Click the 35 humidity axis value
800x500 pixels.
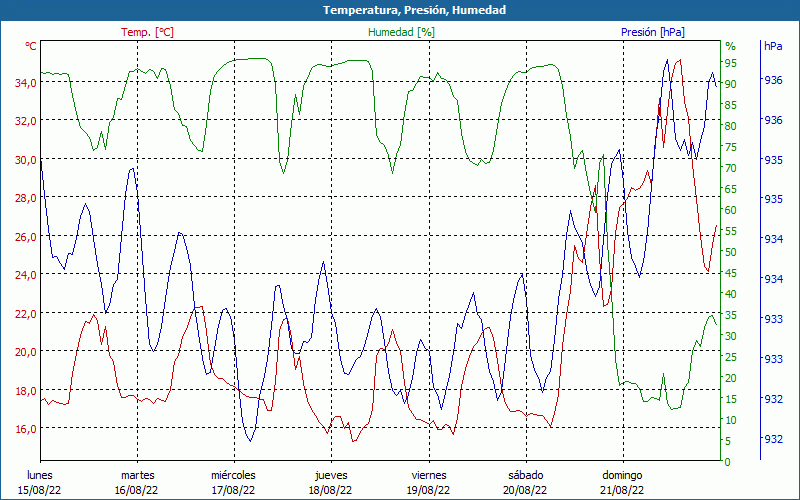pos(731,315)
